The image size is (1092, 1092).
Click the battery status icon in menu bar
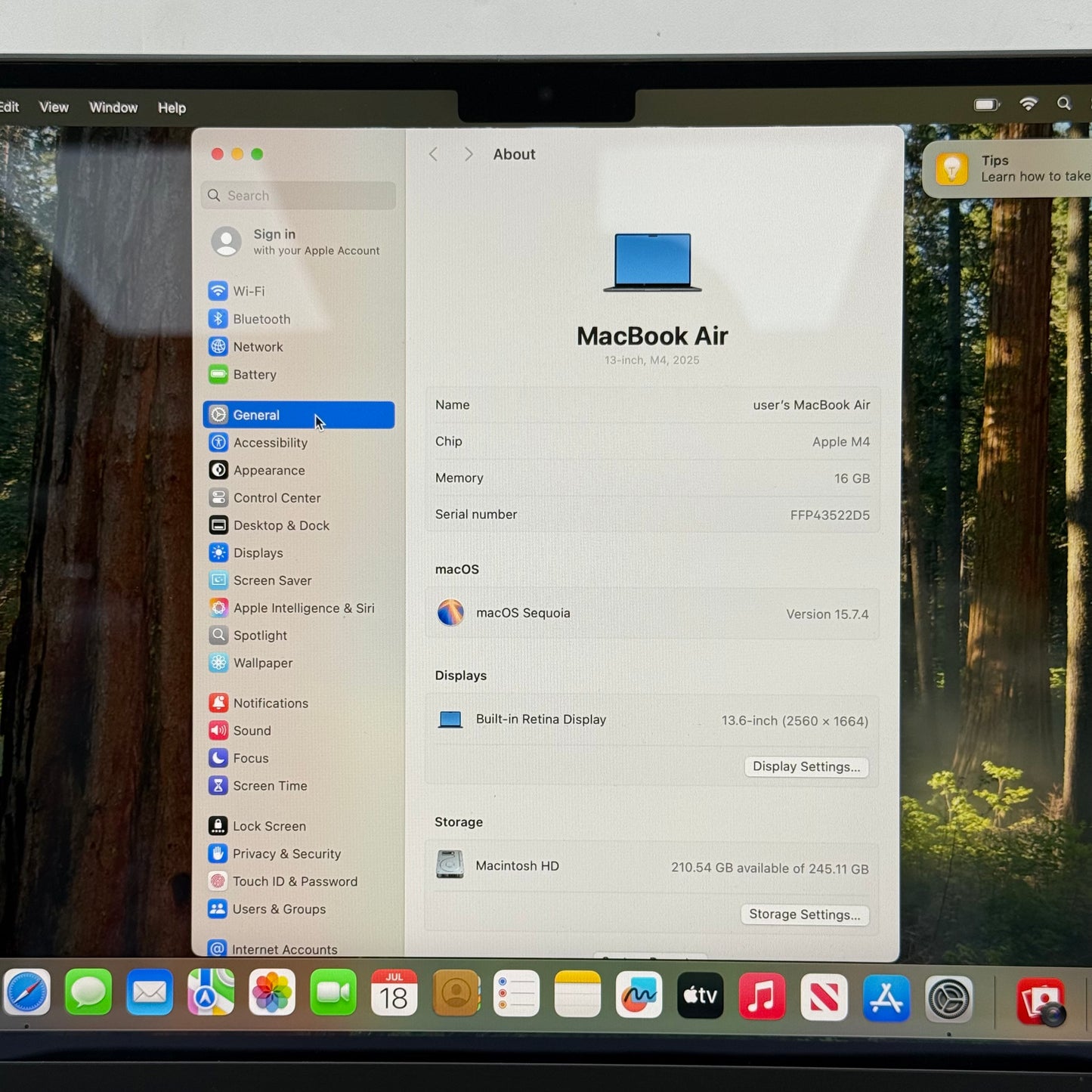986,104
